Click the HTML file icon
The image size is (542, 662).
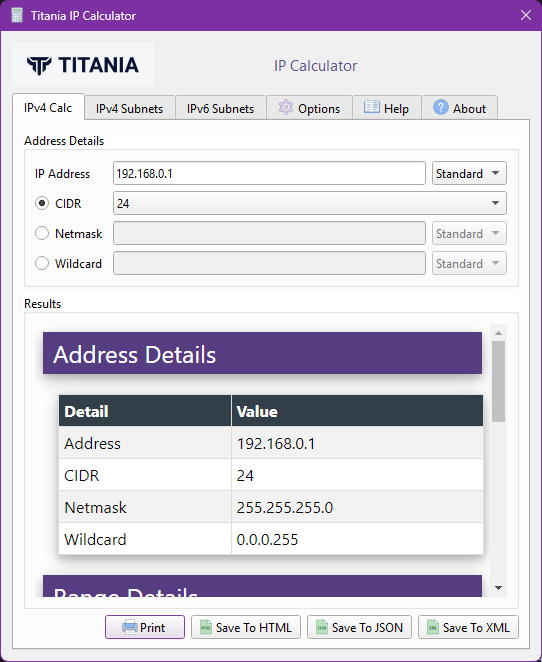(206, 627)
